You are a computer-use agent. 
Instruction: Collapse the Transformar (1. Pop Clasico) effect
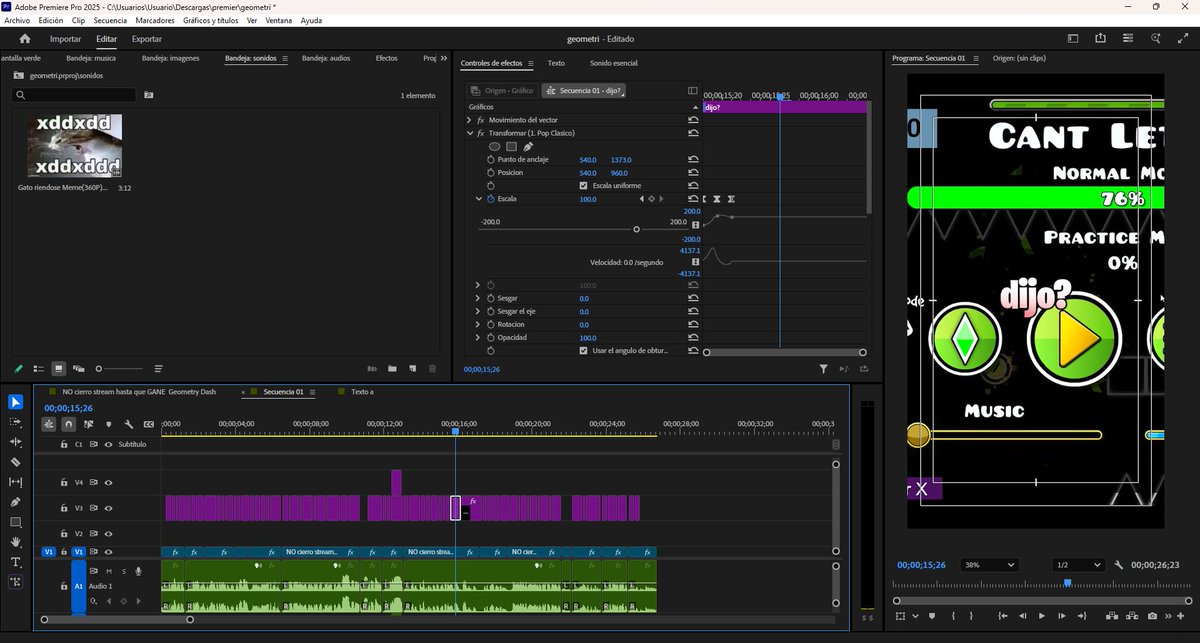469,133
